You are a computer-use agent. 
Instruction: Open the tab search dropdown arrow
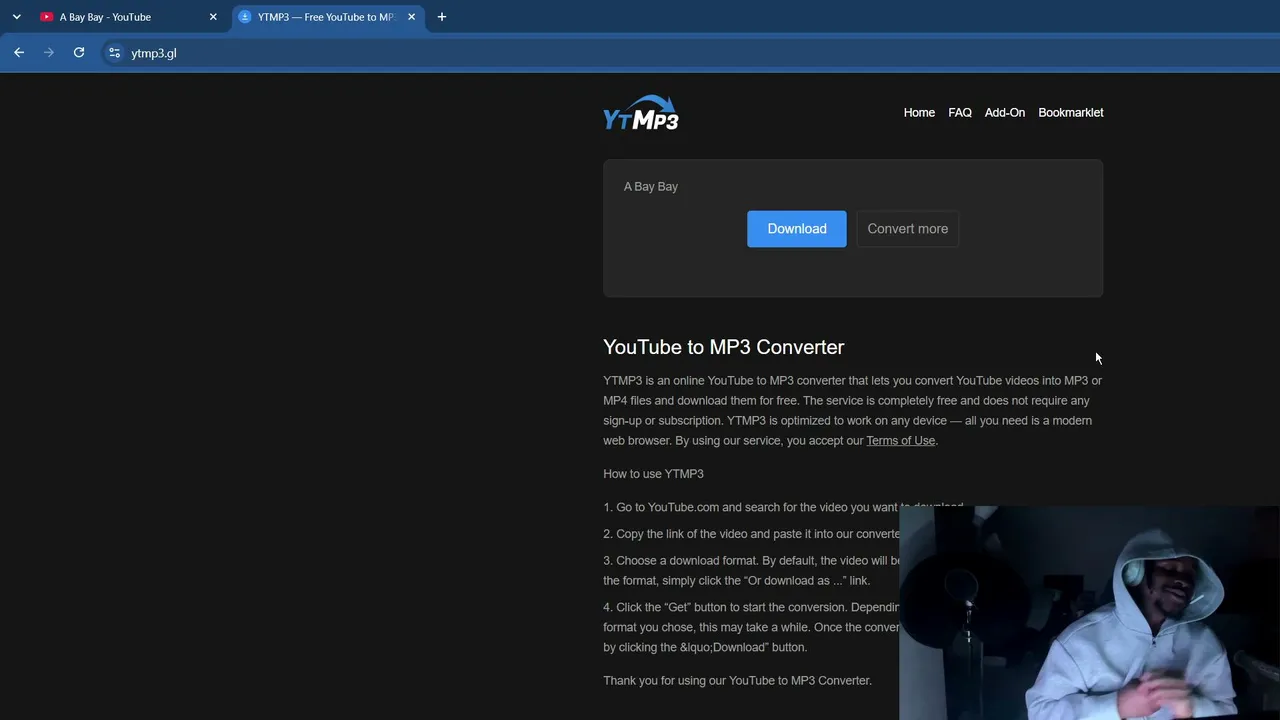tap(17, 17)
